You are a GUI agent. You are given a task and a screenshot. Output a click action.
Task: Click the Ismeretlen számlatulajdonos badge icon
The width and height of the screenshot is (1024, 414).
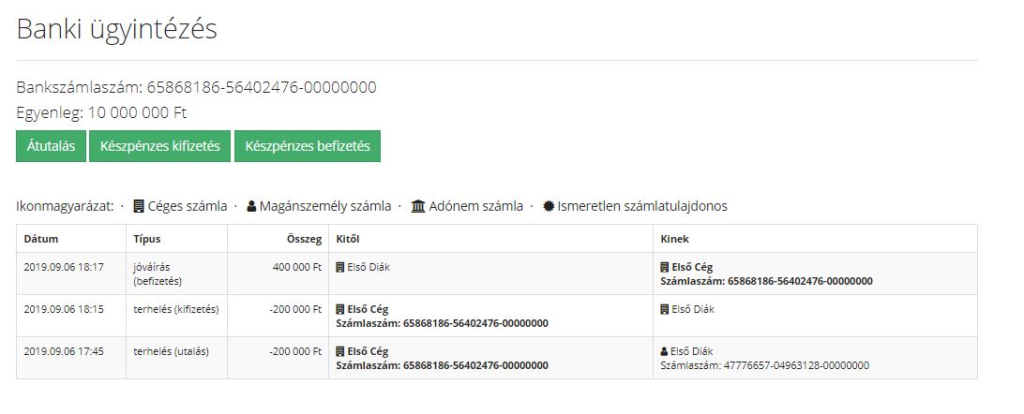pos(548,207)
